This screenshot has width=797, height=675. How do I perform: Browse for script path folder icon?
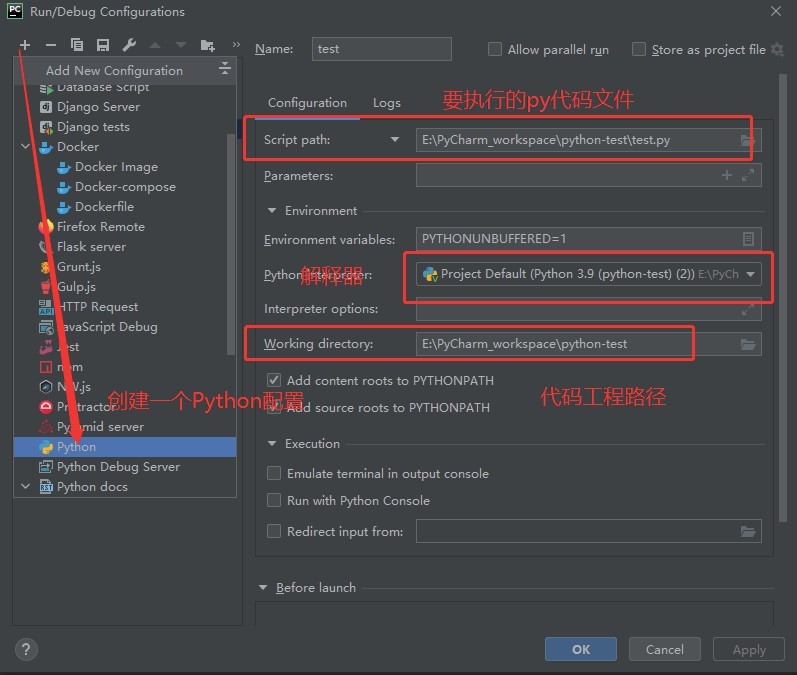click(x=748, y=140)
